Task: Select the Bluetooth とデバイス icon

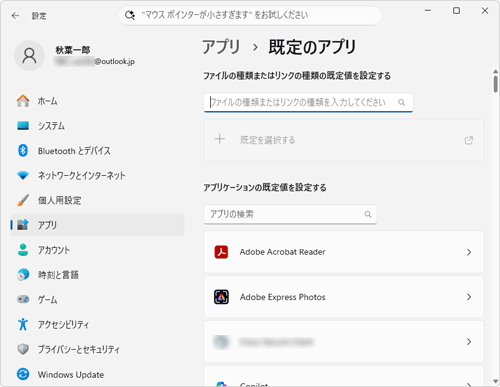Action: [x=23, y=151]
